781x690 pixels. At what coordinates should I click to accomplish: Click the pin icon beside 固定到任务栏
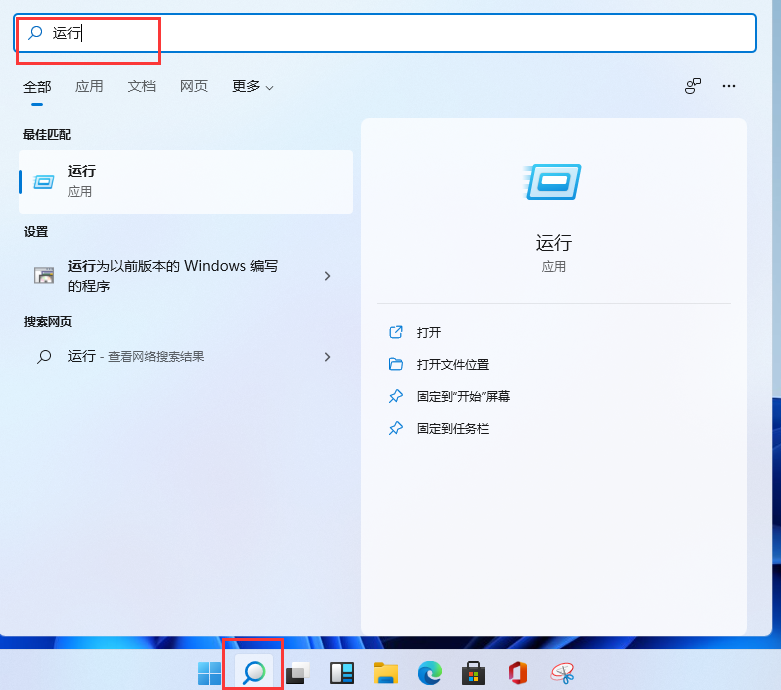coord(395,428)
